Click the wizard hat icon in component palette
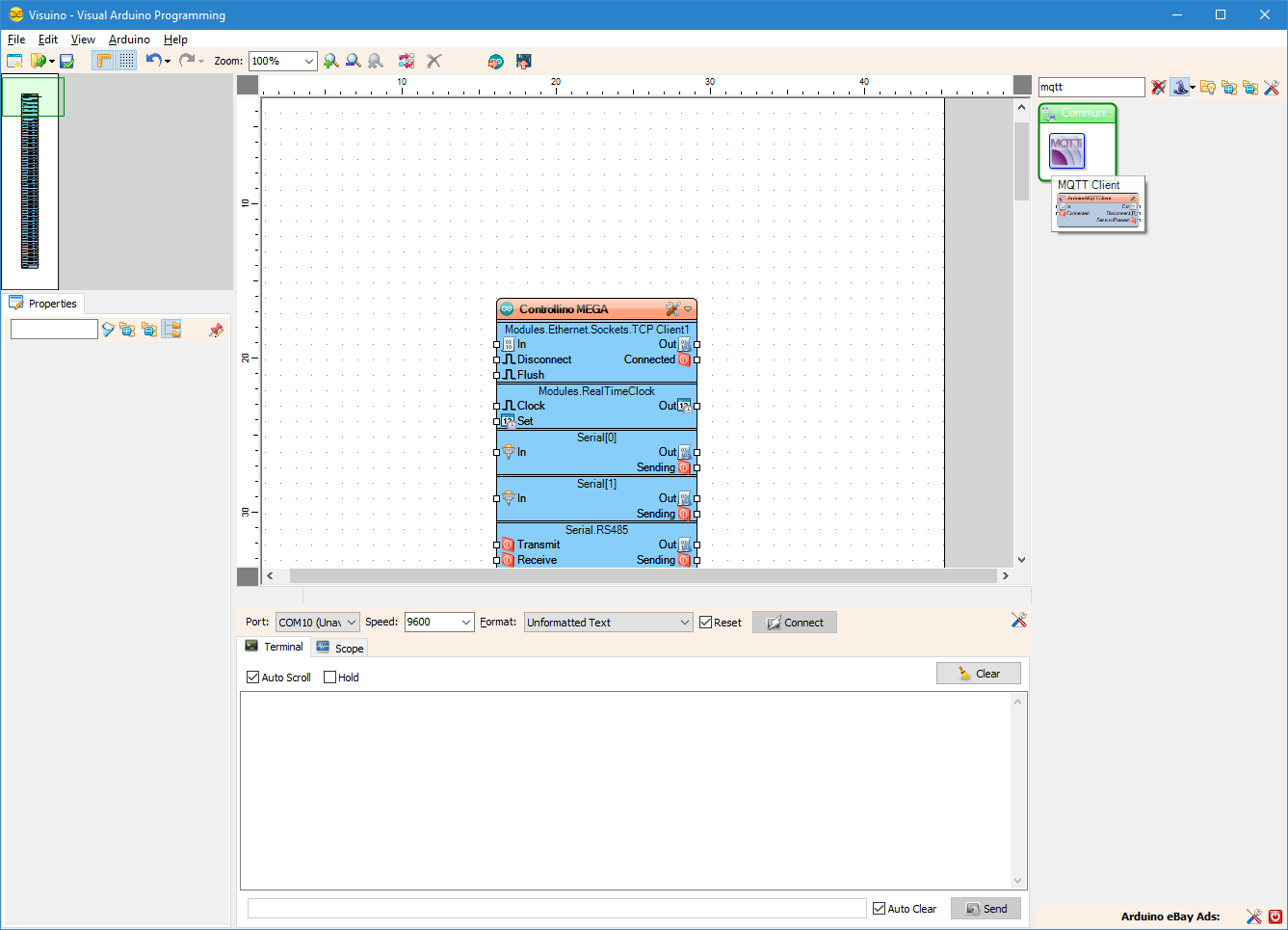This screenshot has width=1288, height=930. tap(1179, 87)
